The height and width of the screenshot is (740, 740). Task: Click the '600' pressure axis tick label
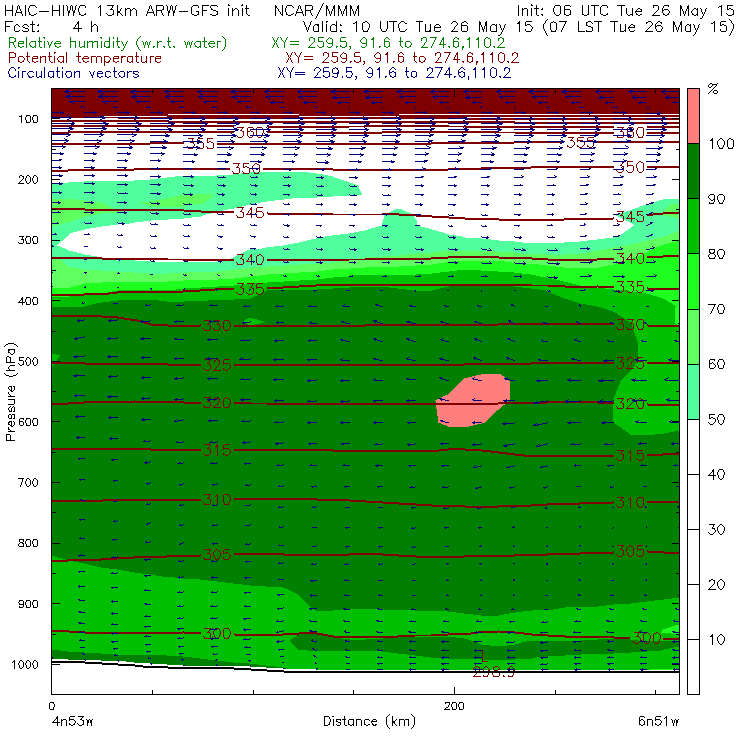[x=28, y=421]
